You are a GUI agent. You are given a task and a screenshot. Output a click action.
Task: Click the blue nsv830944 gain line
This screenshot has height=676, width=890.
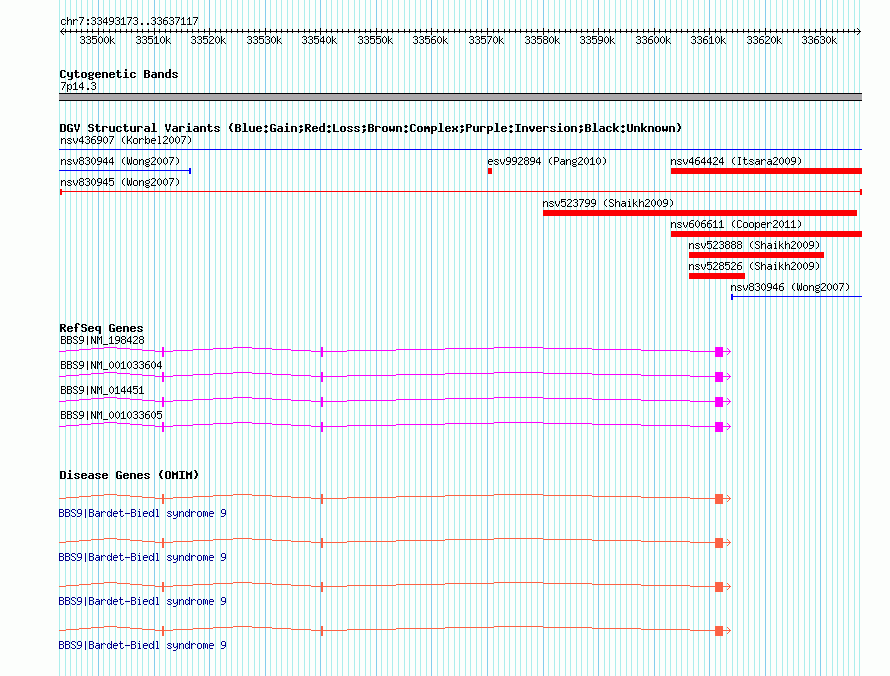tap(125, 170)
